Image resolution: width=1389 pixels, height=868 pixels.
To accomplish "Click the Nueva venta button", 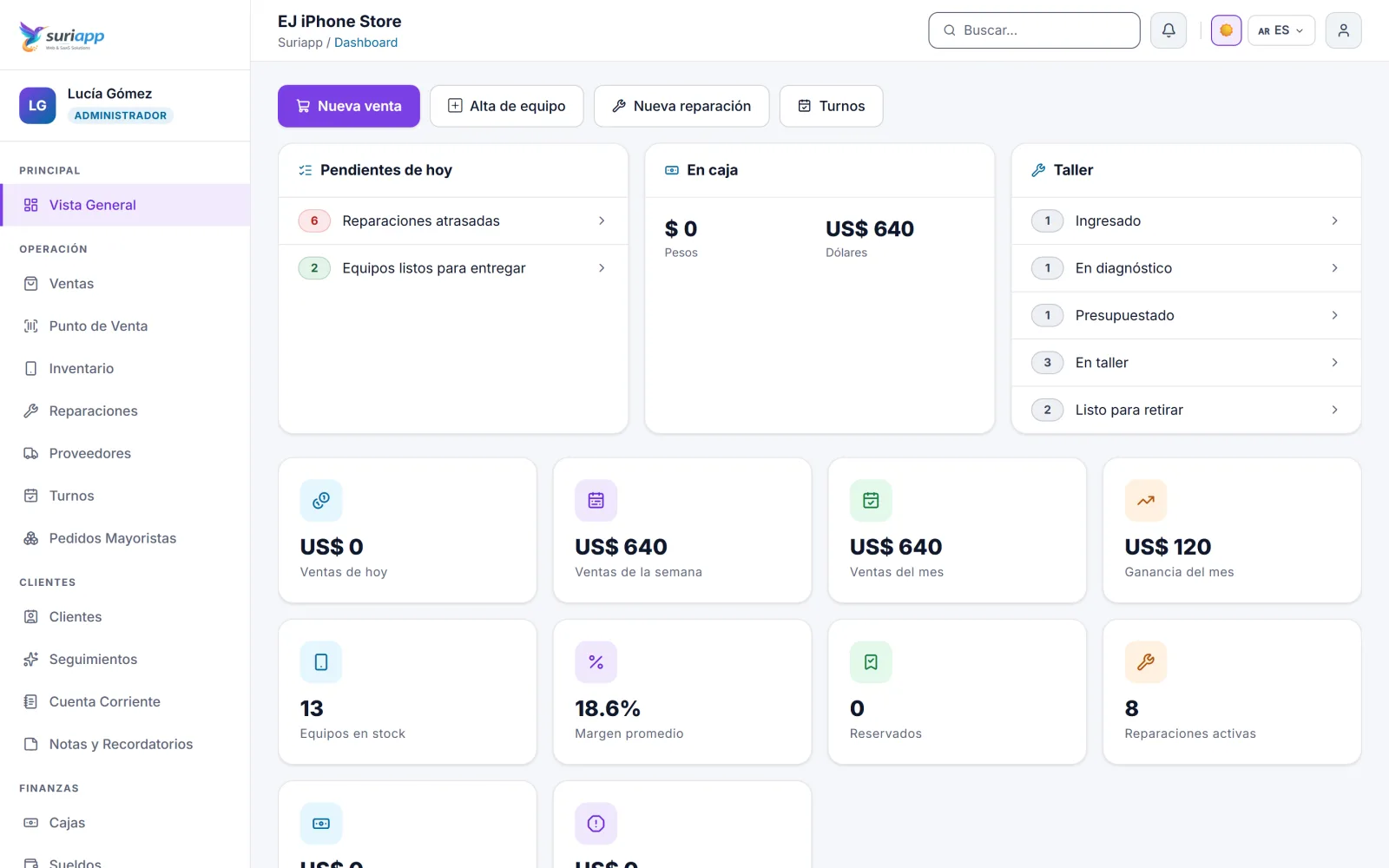I will (x=349, y=106).
